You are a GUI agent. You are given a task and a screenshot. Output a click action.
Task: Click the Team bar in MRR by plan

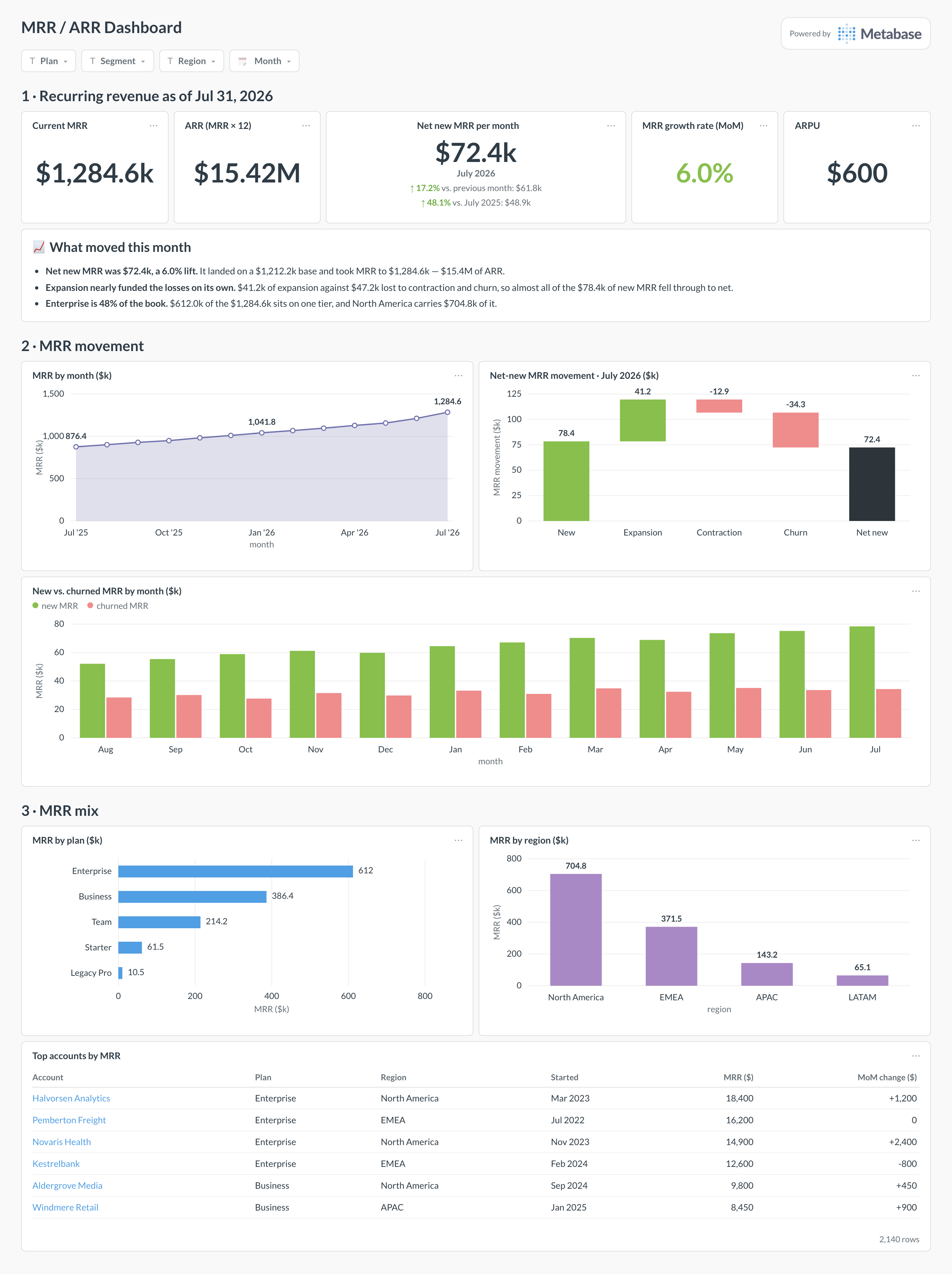click(x=160, y=922)
